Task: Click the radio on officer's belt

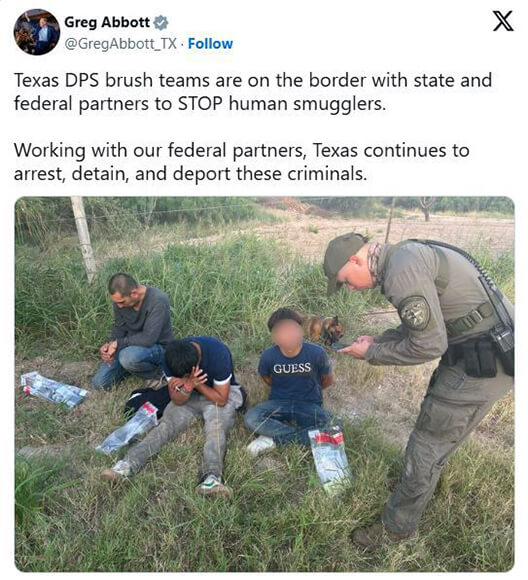Action: click(501, 337)
